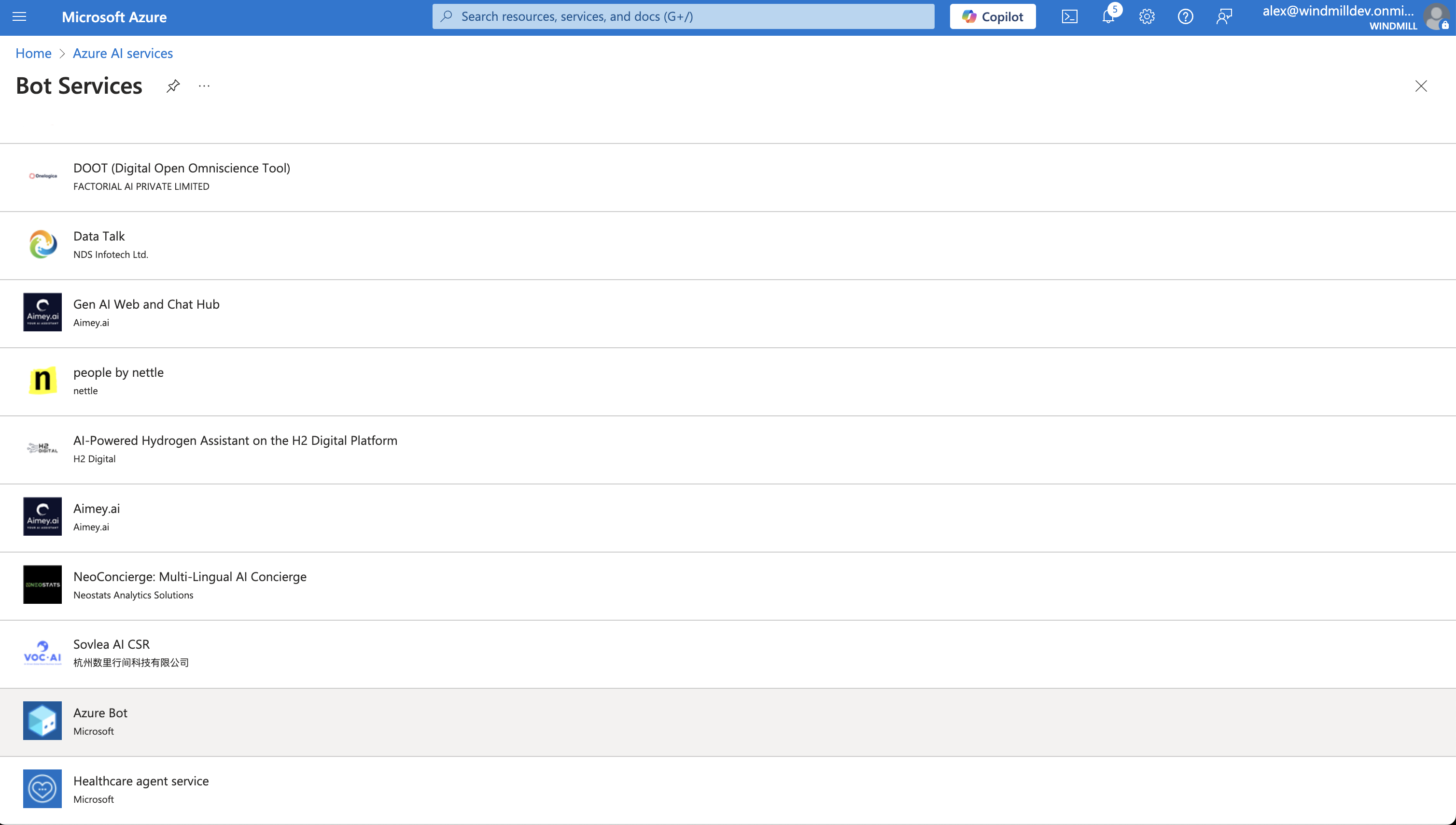
Task: Click the account avatar for alex@windmilldev
Action: coord(1436,17)
